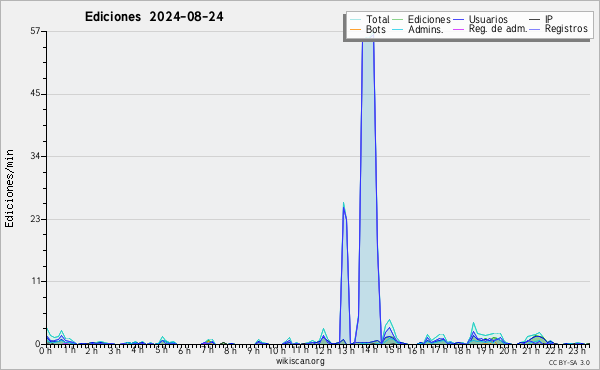This screenshot has height=370, width=600.
Task: Click the '13 h' x-axis label
Action: [x=346, y=351]
